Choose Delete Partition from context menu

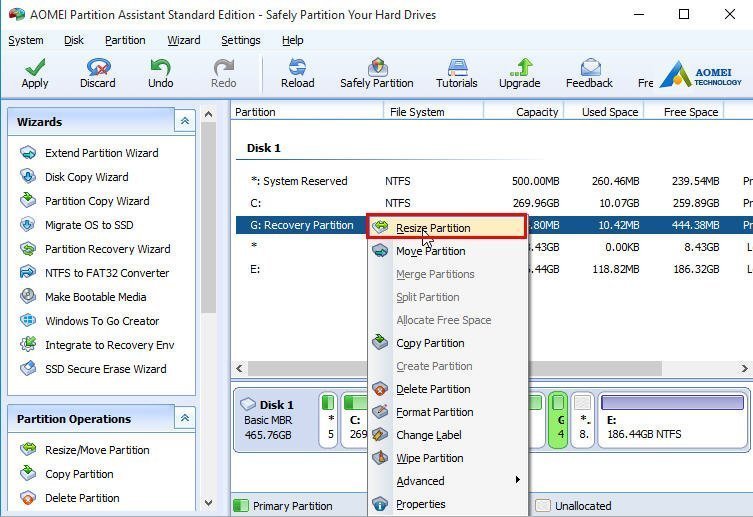tap(448, 389)
